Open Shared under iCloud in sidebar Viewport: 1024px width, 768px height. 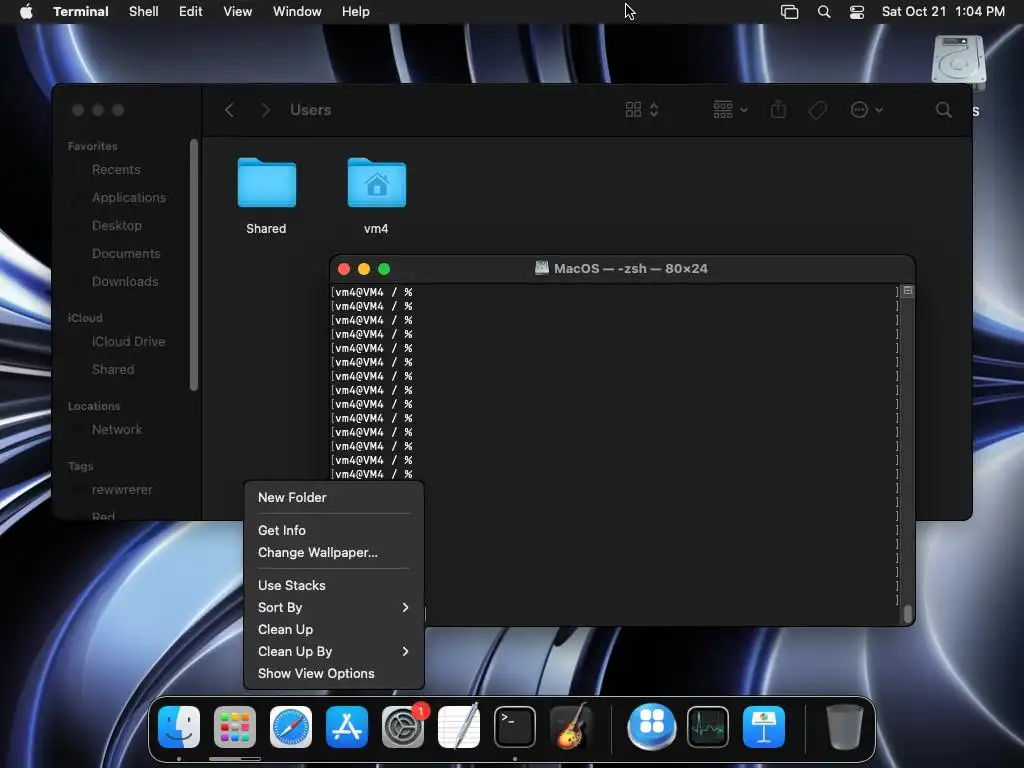tap(113, 370)
